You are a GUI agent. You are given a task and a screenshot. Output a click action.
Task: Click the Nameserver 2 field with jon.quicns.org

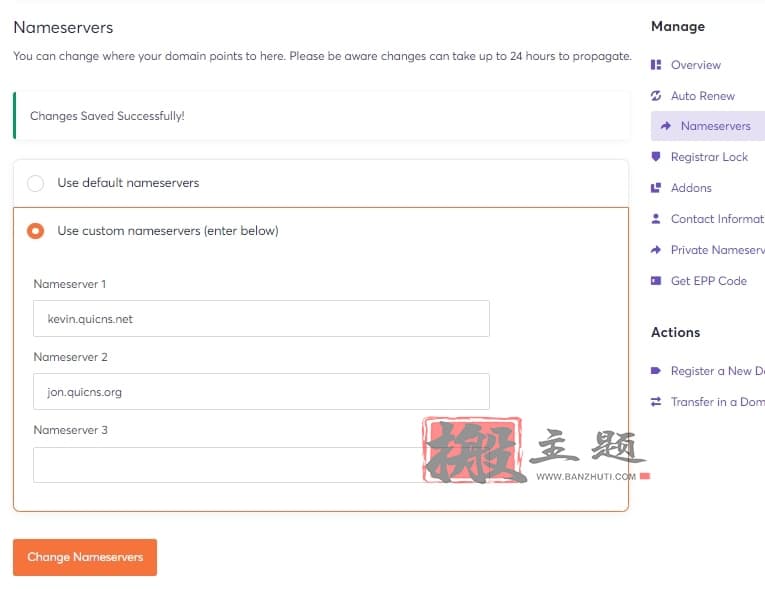coord(261,391)
